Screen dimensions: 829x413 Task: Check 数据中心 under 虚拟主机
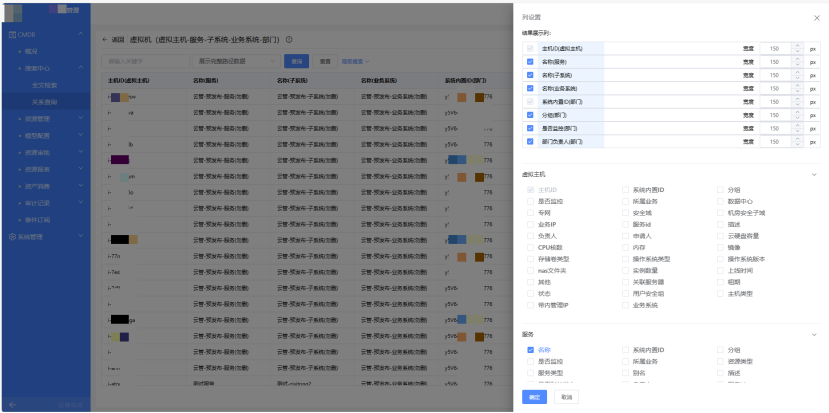tap(721, 201)
